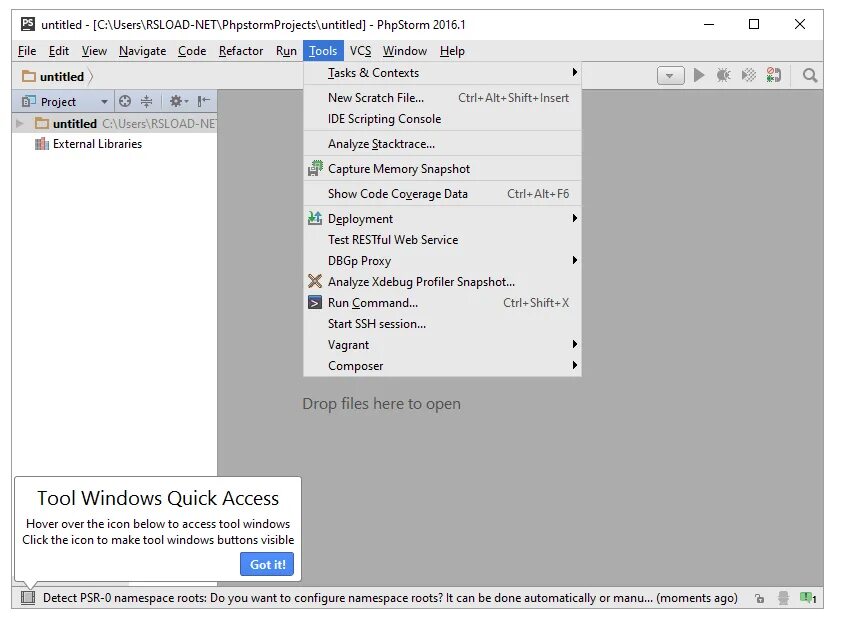Viewport: 844px width, 618px height.
Task: Click the Run (play) toolbar icon
Action: 699,75
